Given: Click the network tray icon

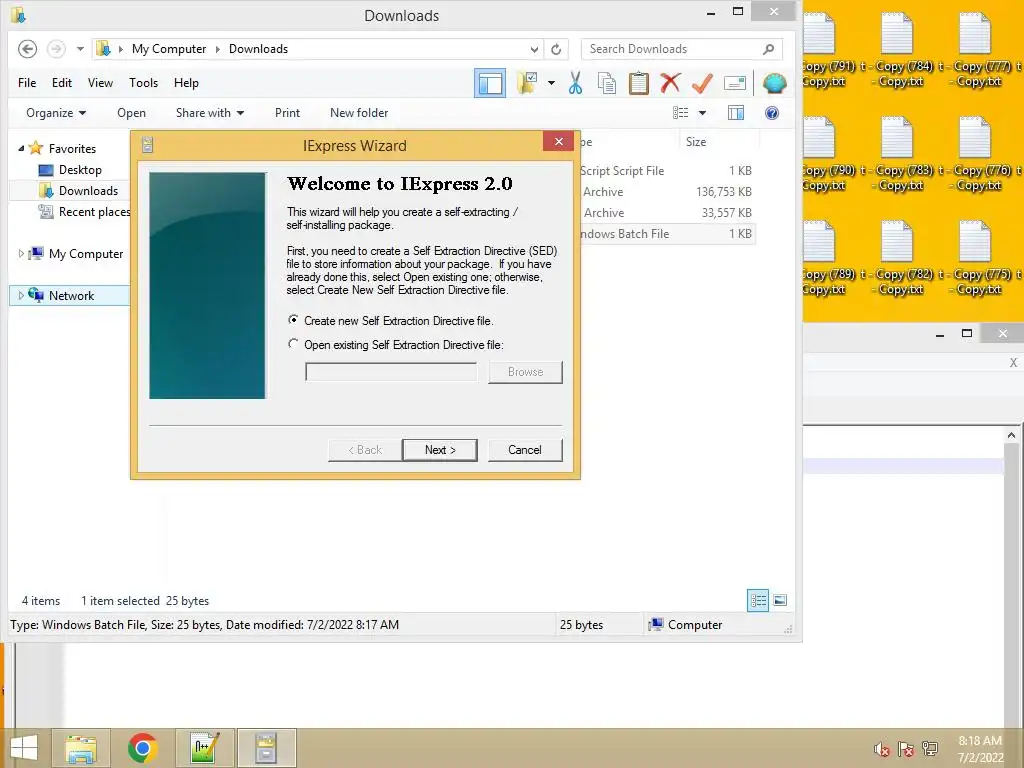Looking at the screenshot, I should 930,749.
